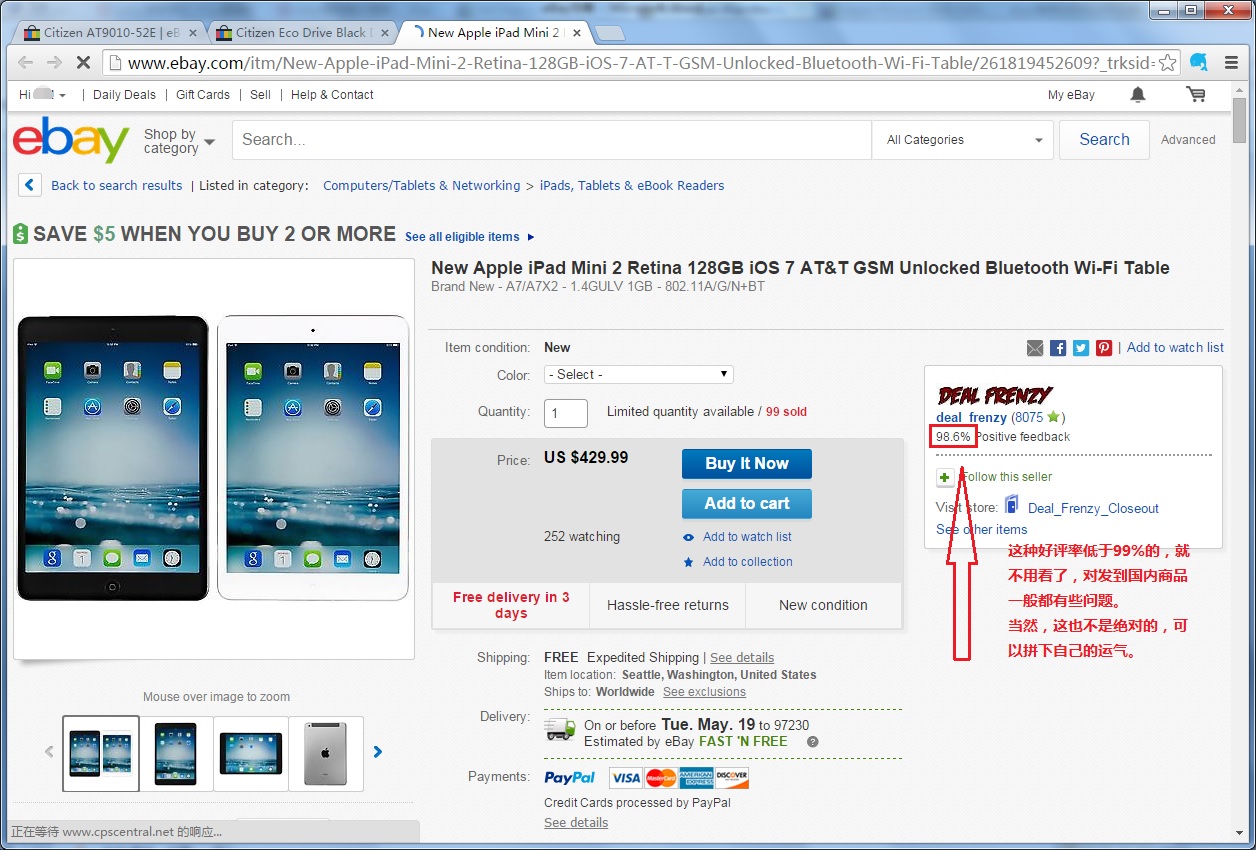The image size is (1256, 850).
Task: Share listing on Twitter
Action: coord(1081,348)
